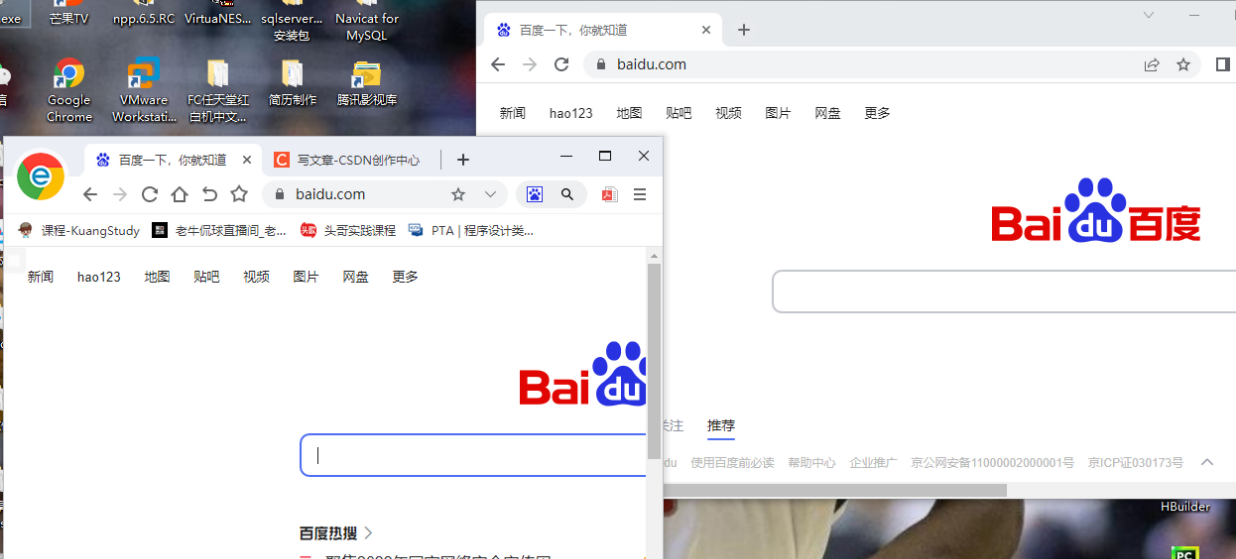Close the 百度一下 tab in front browser
This screenshot has height=559, width=1236.
pos(247,160)
